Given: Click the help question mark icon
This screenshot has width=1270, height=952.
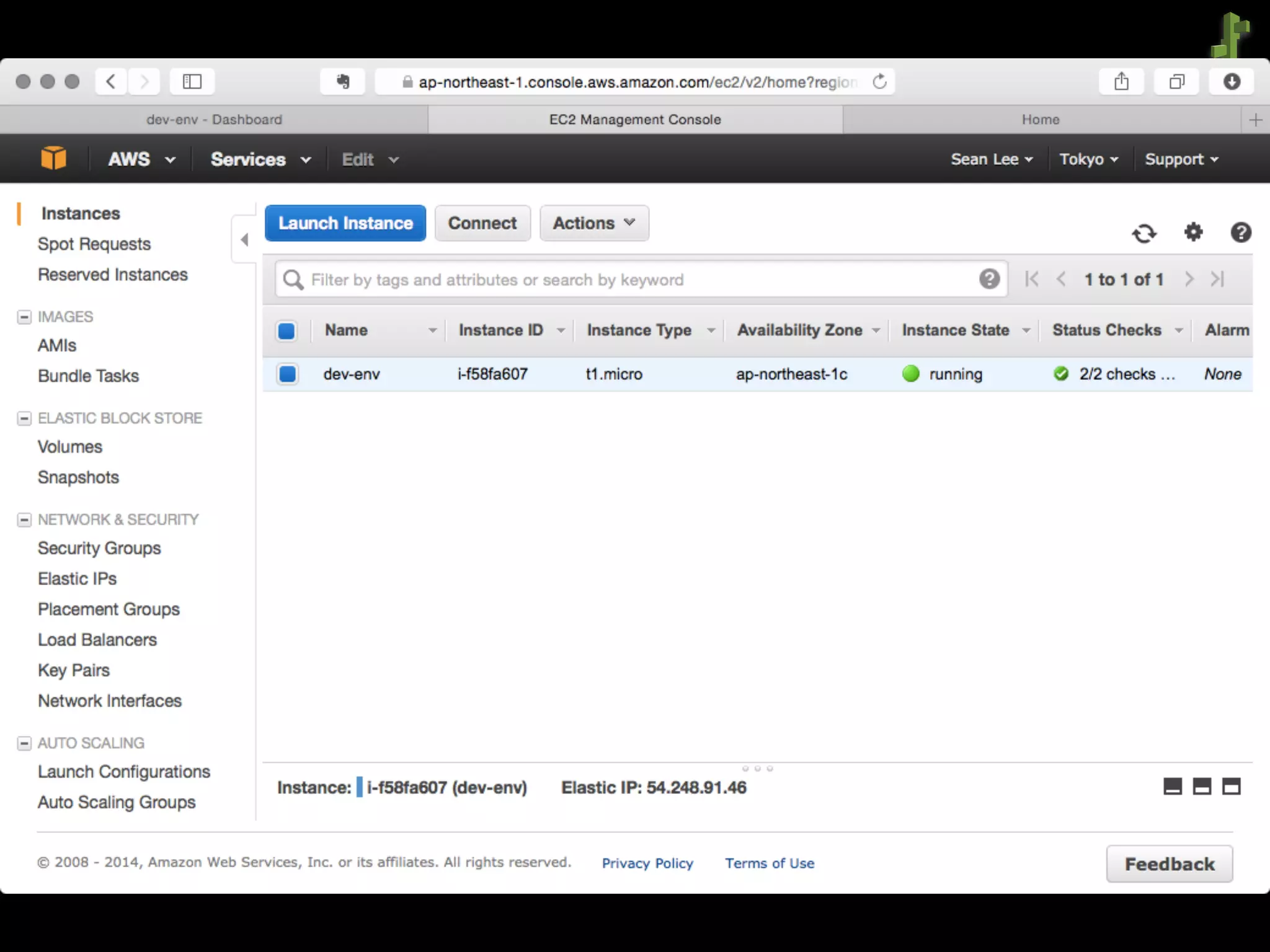Looking at the screenshot, I should pyautogui.click(x=1240, y=232).
